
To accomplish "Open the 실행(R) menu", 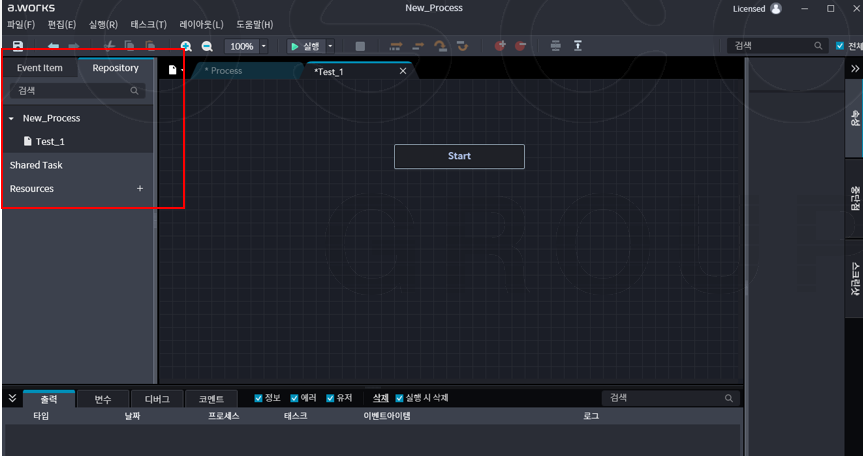I will coord(103,25).
